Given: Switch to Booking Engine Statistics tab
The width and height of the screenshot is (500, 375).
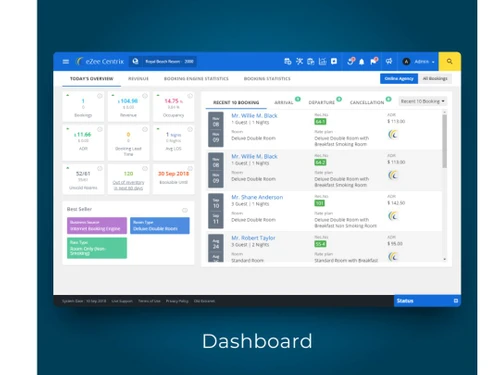Looking at the screenshot, I should pyautogui.click(x=196, y=79).
